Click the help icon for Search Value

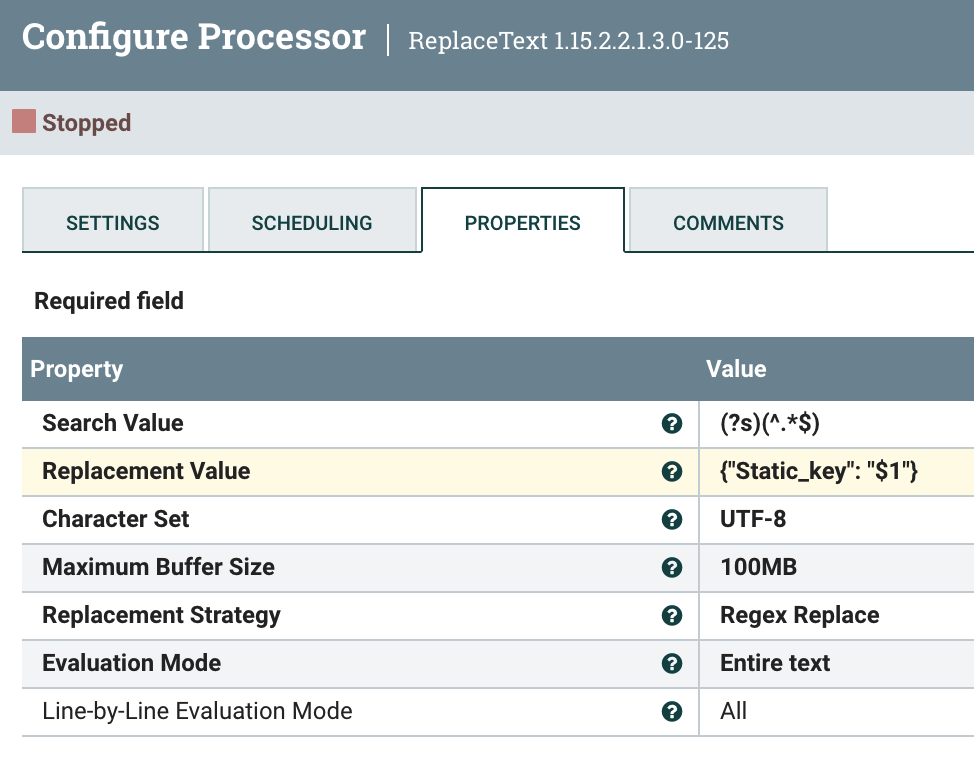671,423
